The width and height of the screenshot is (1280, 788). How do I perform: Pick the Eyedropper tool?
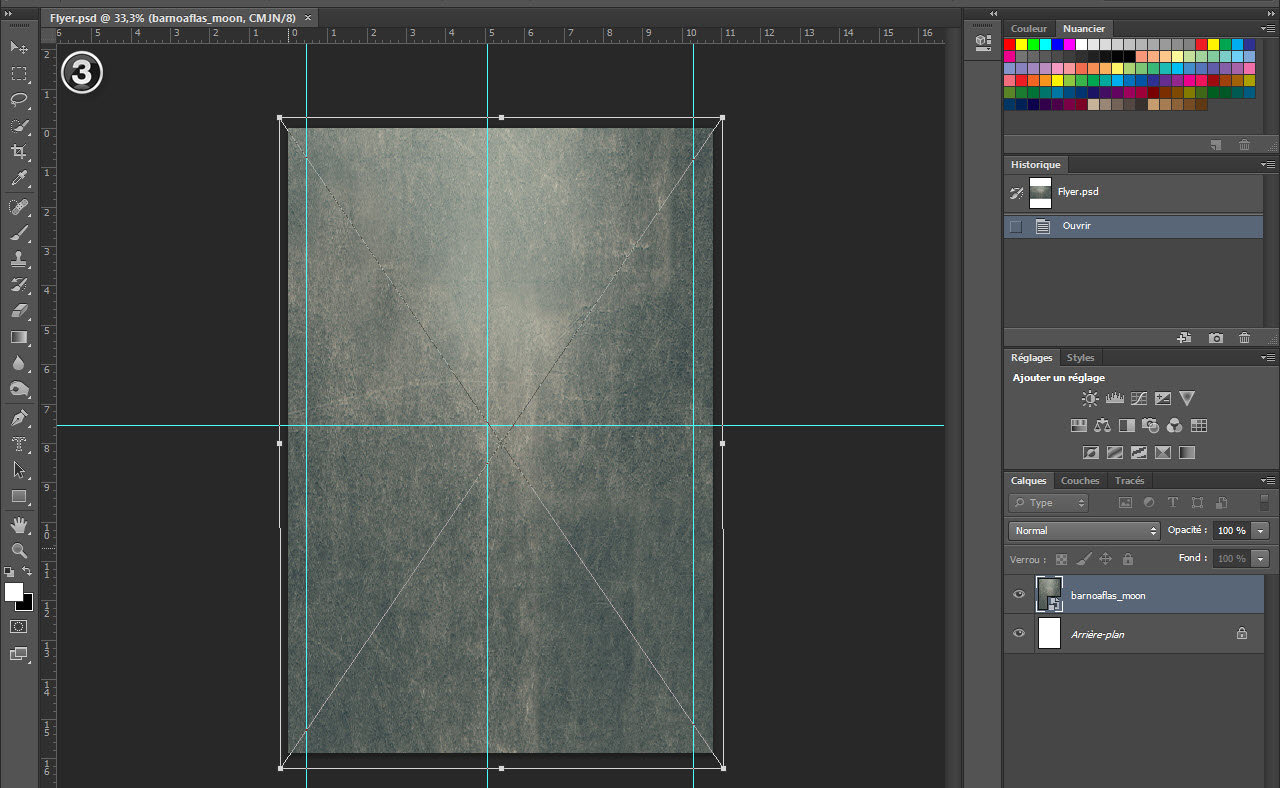click(x=19, y=179)
